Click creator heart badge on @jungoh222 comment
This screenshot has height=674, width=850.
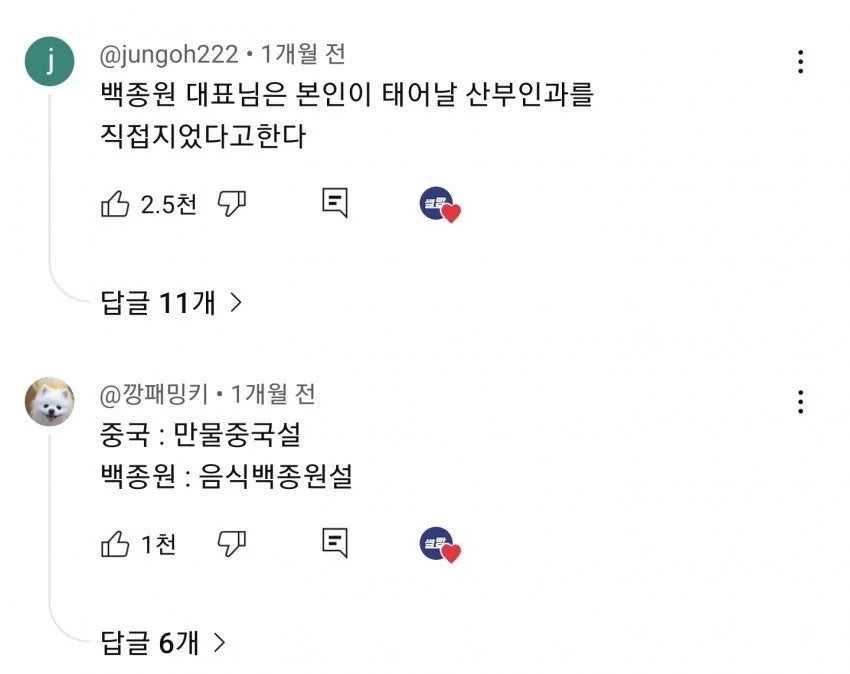439,205
